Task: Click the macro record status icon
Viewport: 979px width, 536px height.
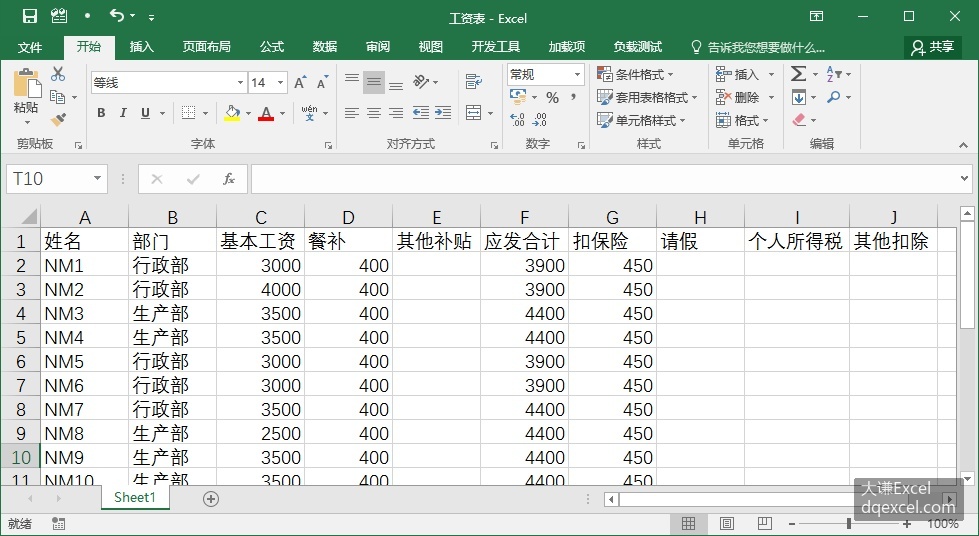Action: (x=59, y=524)
